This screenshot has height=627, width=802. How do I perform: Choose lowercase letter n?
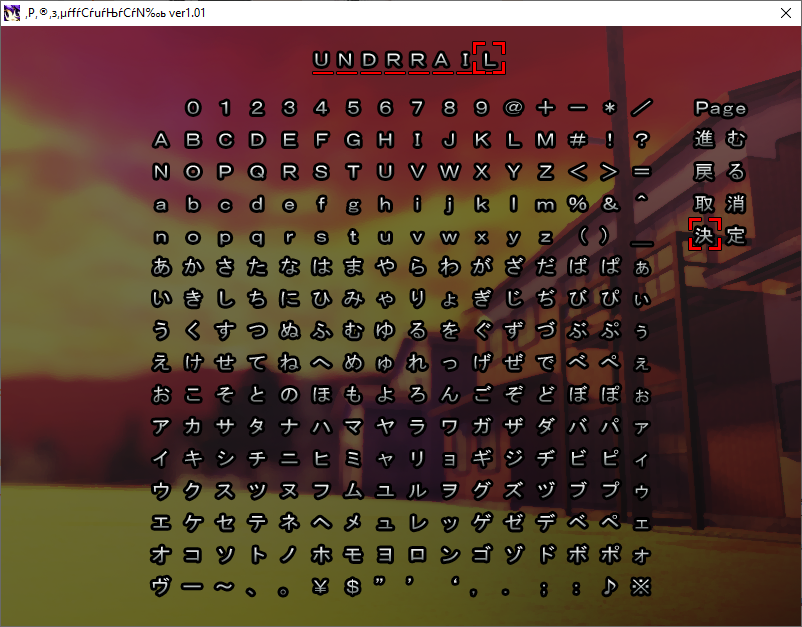coord(161,237)
